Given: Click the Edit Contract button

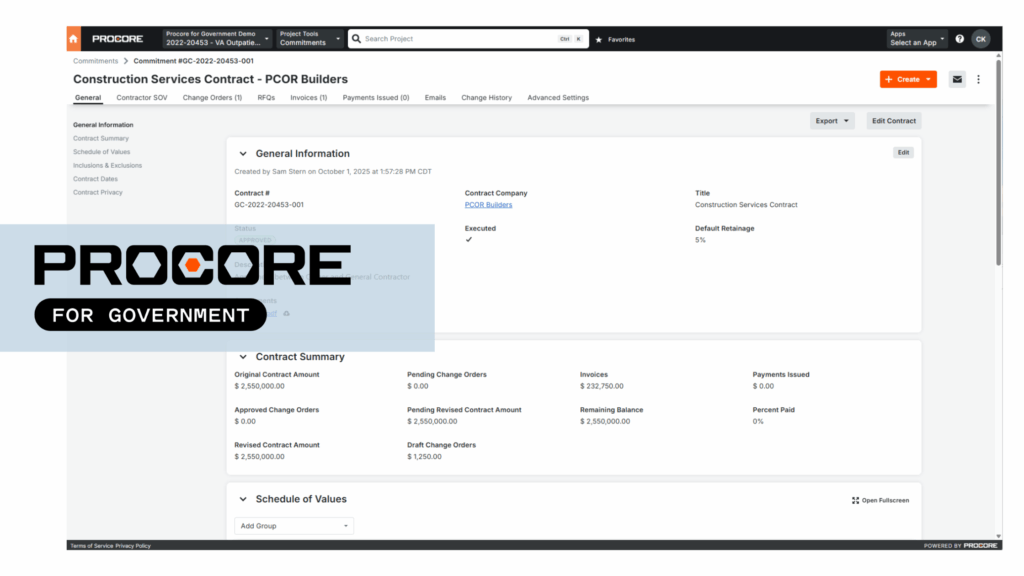Looking at the screenshot, I should tap(893, 120).
